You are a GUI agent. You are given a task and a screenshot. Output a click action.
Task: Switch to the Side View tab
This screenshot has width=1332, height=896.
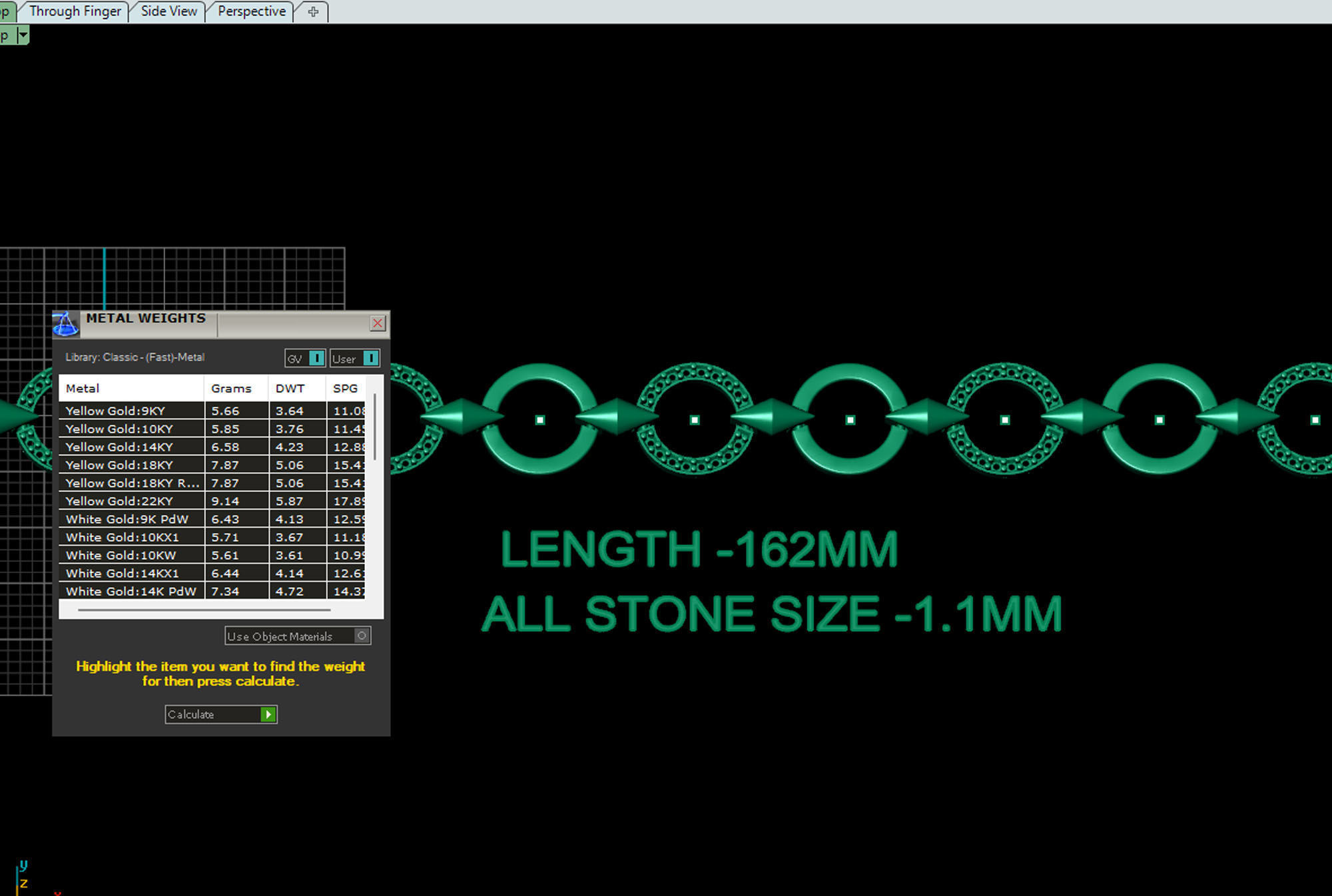point(168,11)
